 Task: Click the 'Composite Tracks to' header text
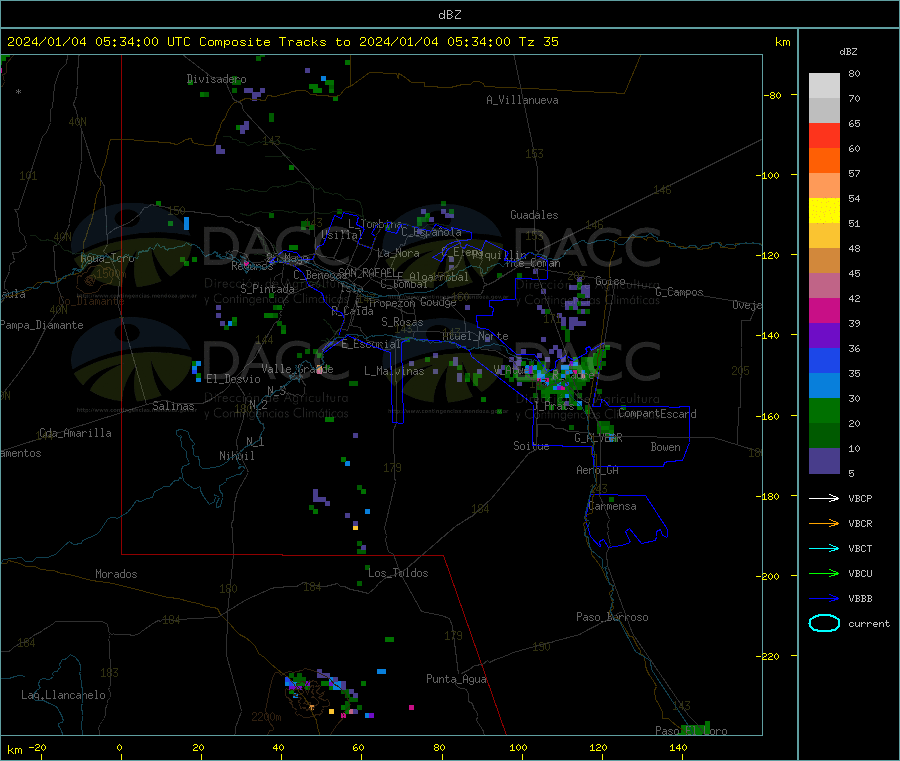pos(275,42)
